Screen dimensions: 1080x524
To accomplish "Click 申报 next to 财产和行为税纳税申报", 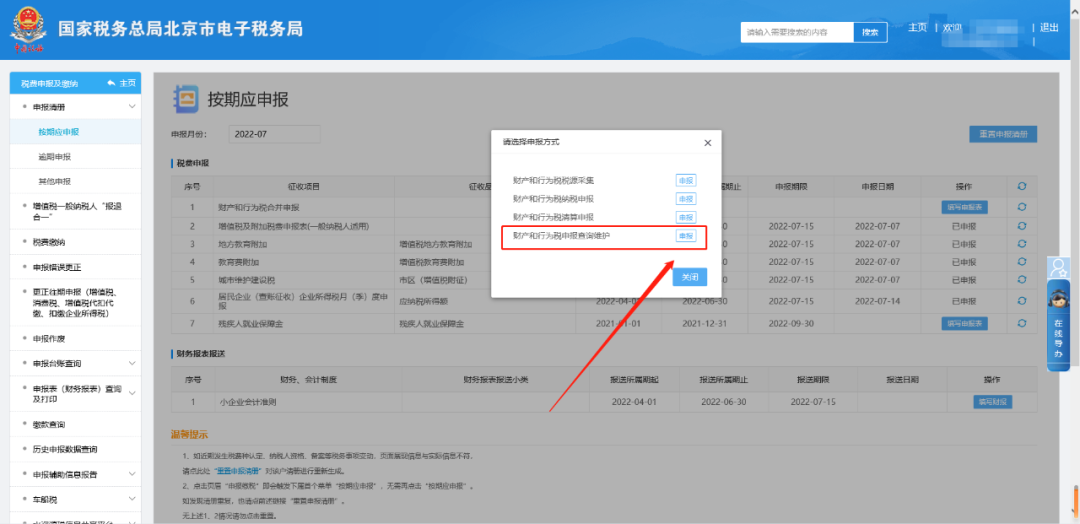I will 685,199.
